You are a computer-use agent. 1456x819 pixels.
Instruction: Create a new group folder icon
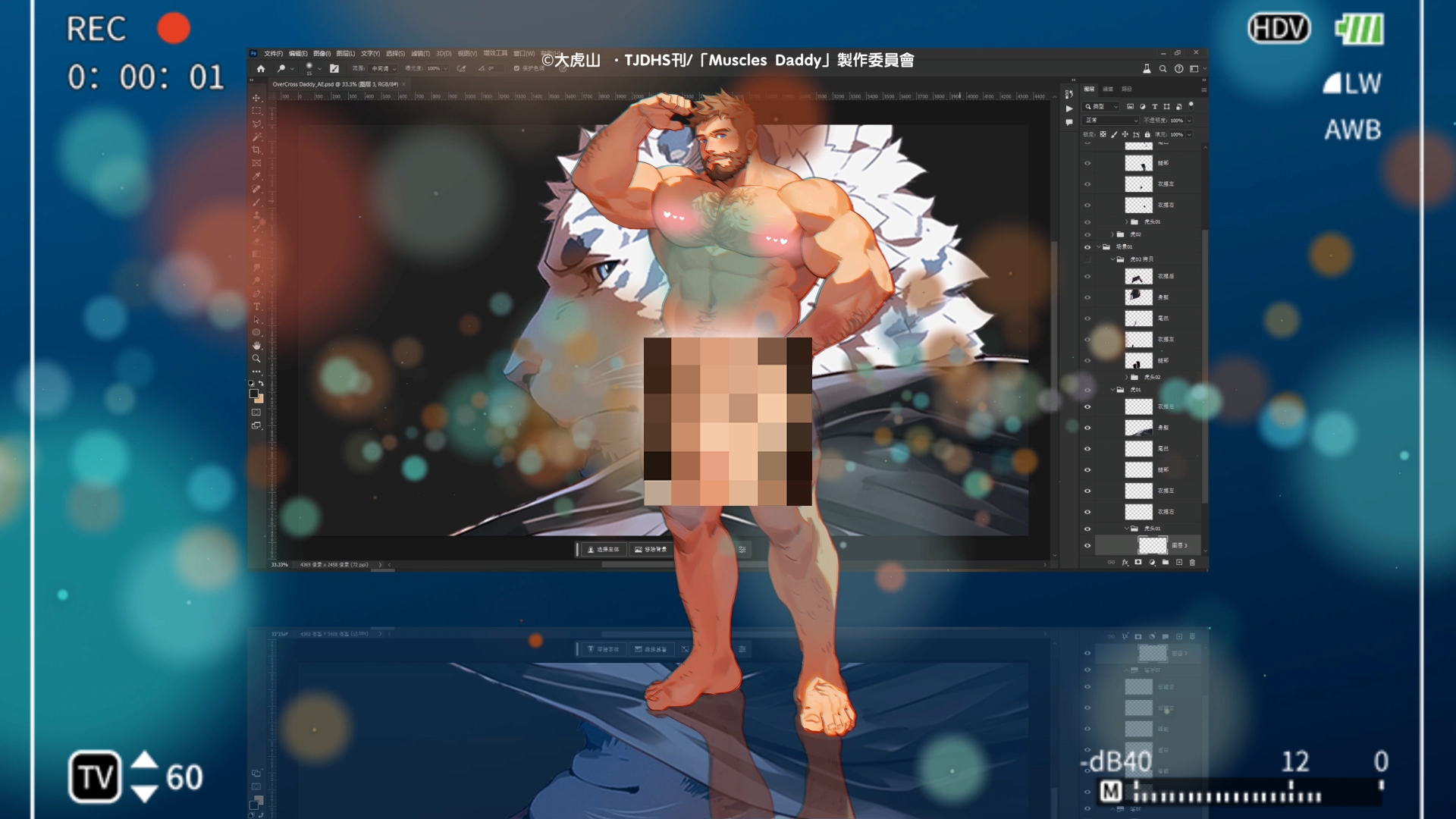point(1166,563)
